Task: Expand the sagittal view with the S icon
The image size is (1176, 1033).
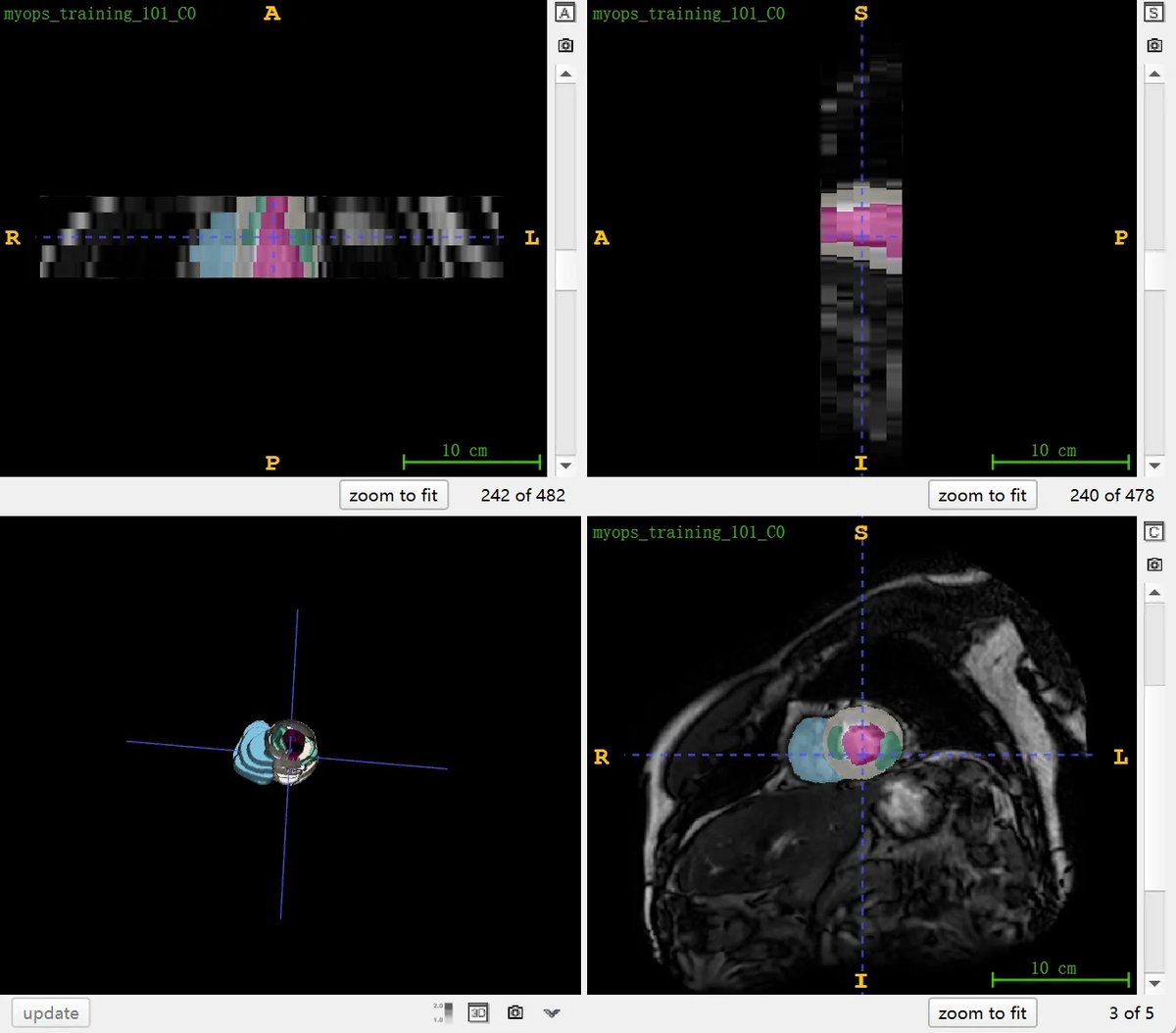Action: point(1154,13)
